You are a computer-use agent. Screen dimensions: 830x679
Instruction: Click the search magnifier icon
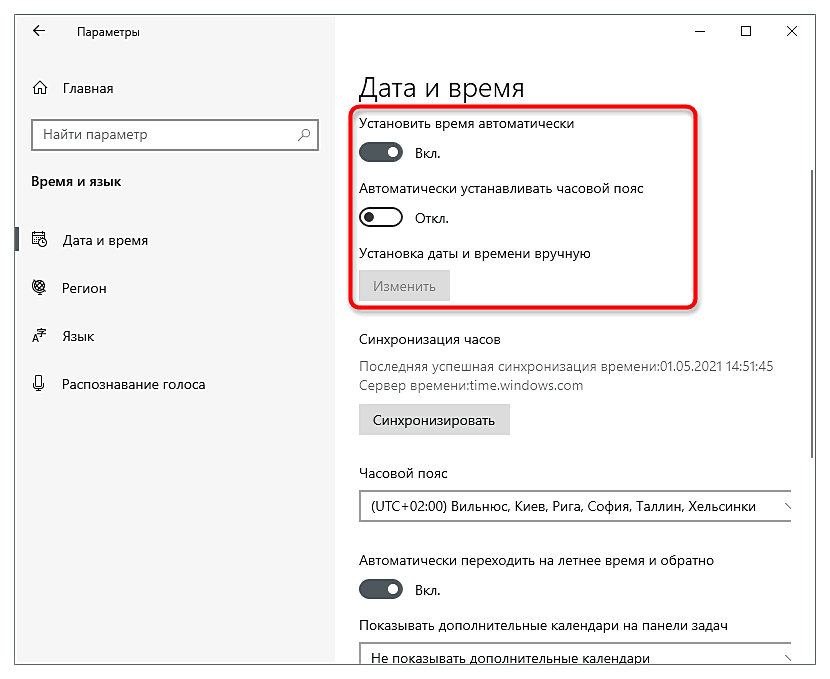point(304,134)
